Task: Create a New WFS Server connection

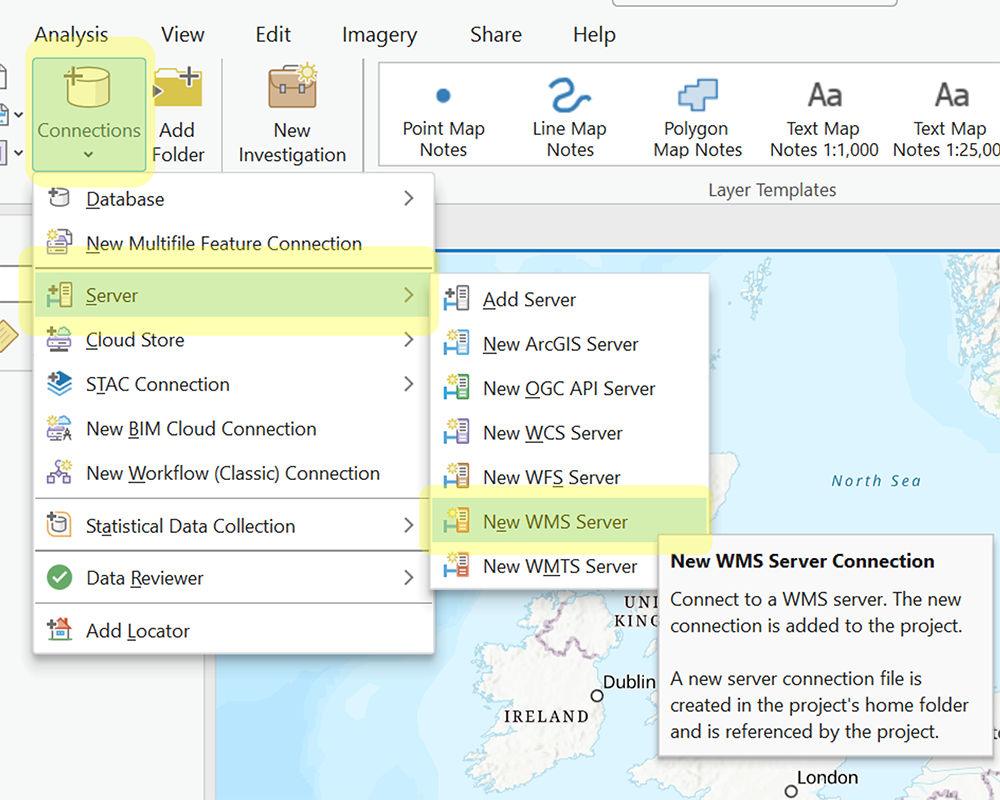Action: tap(551, 478)
